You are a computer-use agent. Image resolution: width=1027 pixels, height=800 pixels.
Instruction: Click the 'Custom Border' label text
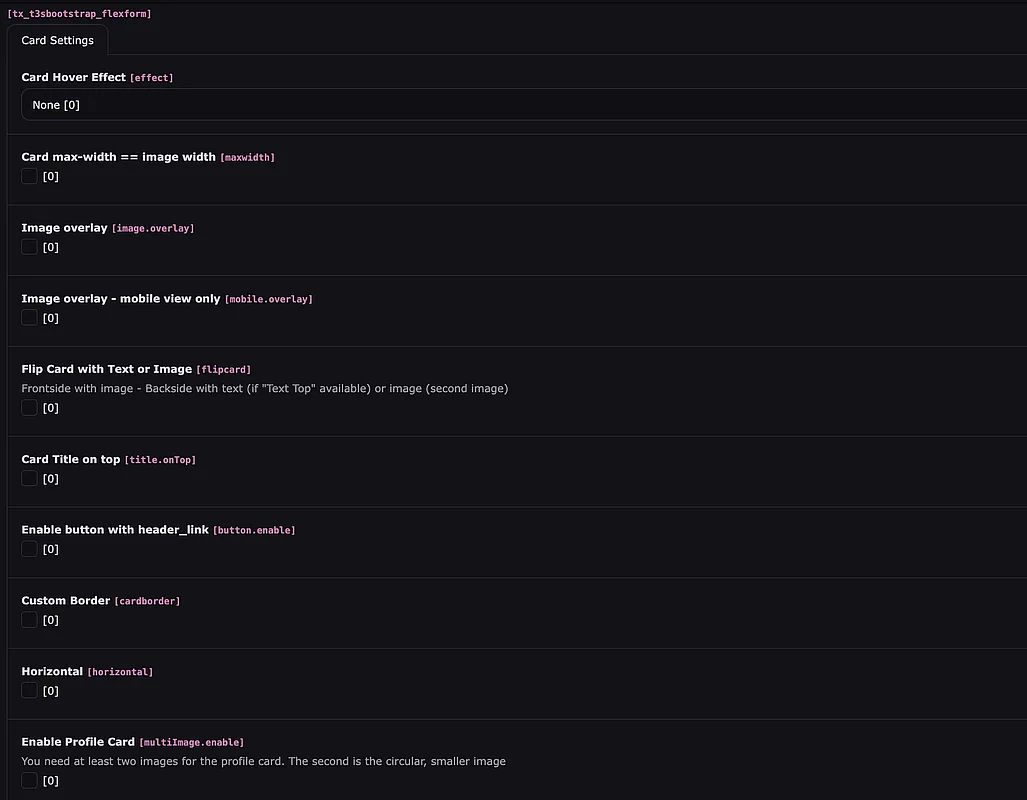pyautogui.click(x=65, y=601)
